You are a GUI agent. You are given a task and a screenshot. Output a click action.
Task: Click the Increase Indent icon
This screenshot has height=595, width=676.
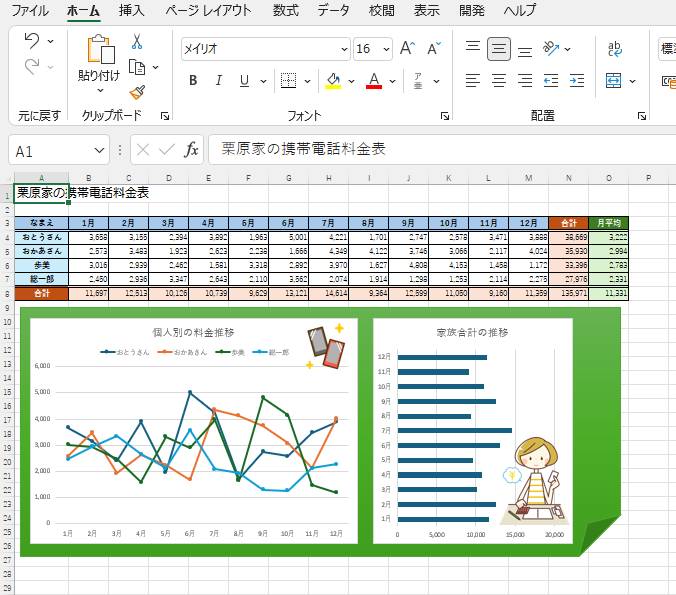[x=578, y=80]
